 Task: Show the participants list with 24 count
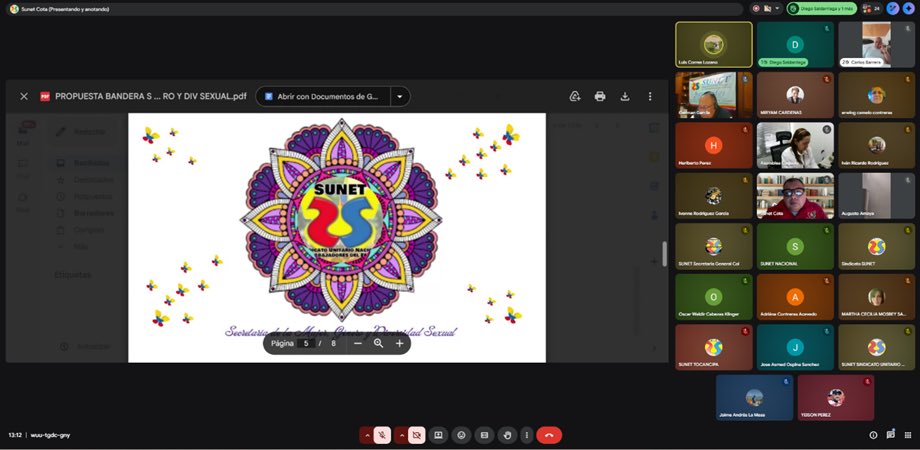(x=871, y=9)
